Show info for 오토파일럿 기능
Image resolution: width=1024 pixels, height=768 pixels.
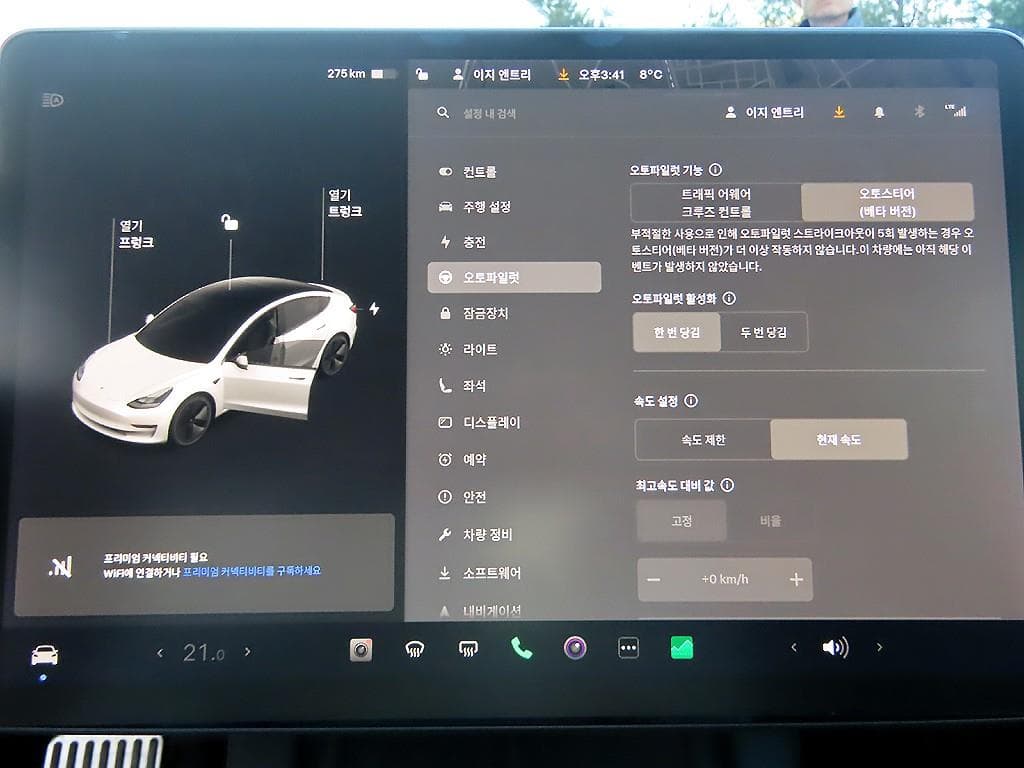tap(716, 170)
